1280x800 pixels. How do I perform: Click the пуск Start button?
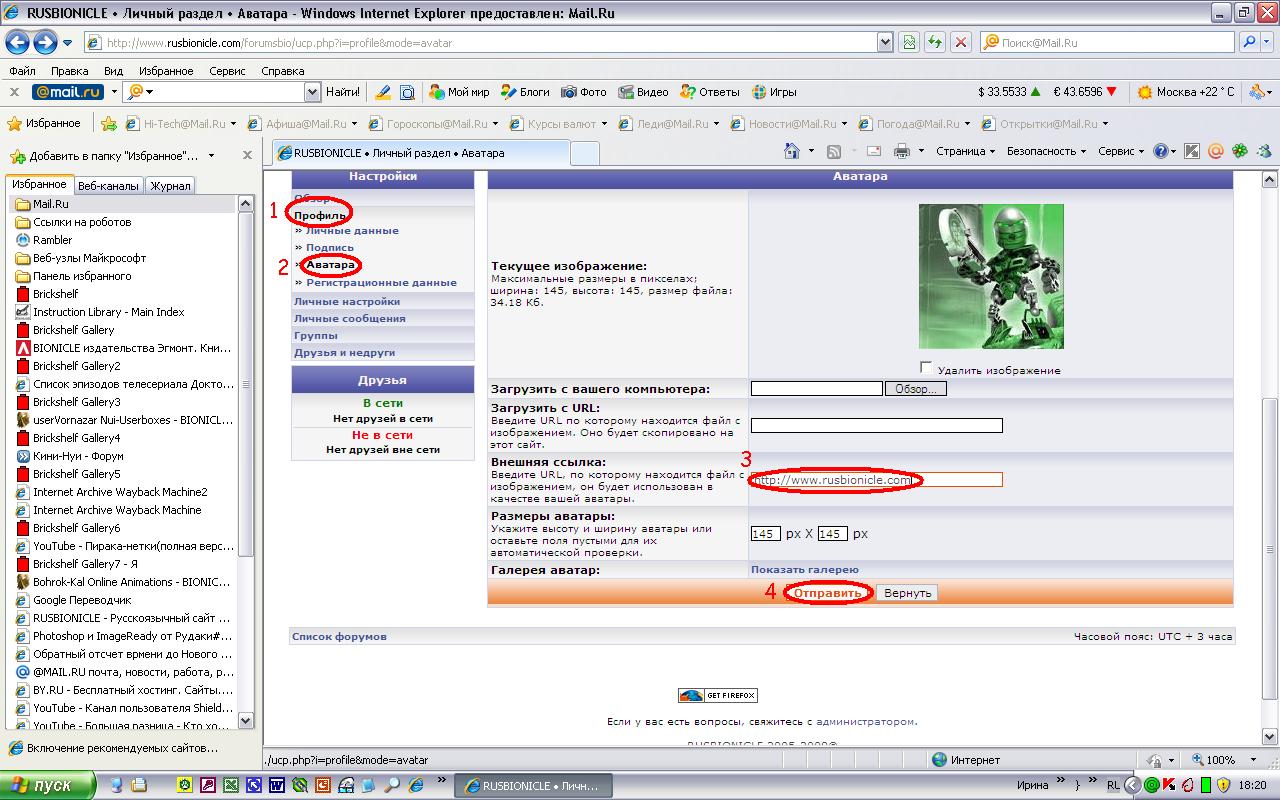coord(48,785)
